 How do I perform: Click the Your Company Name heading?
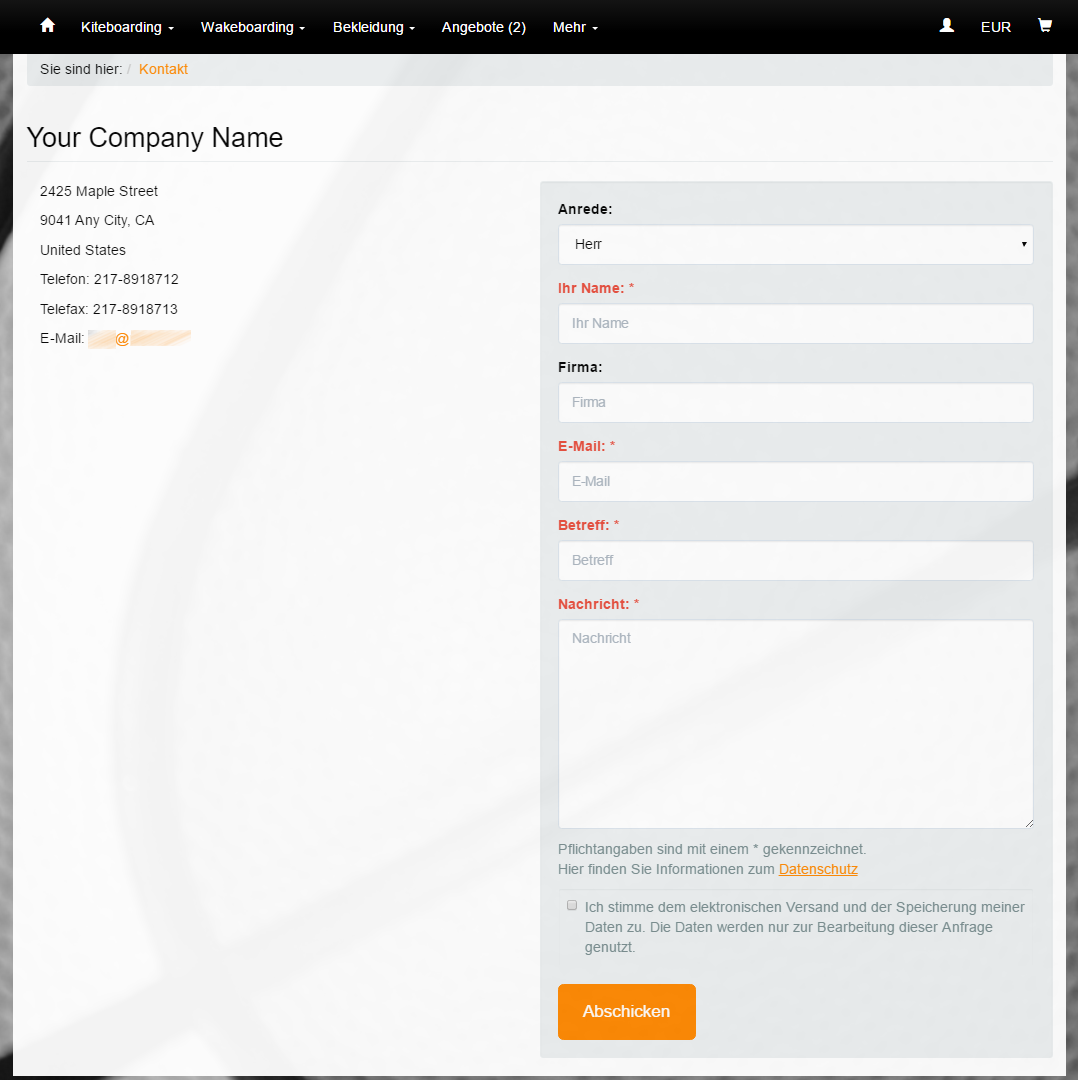pos(155,138)
